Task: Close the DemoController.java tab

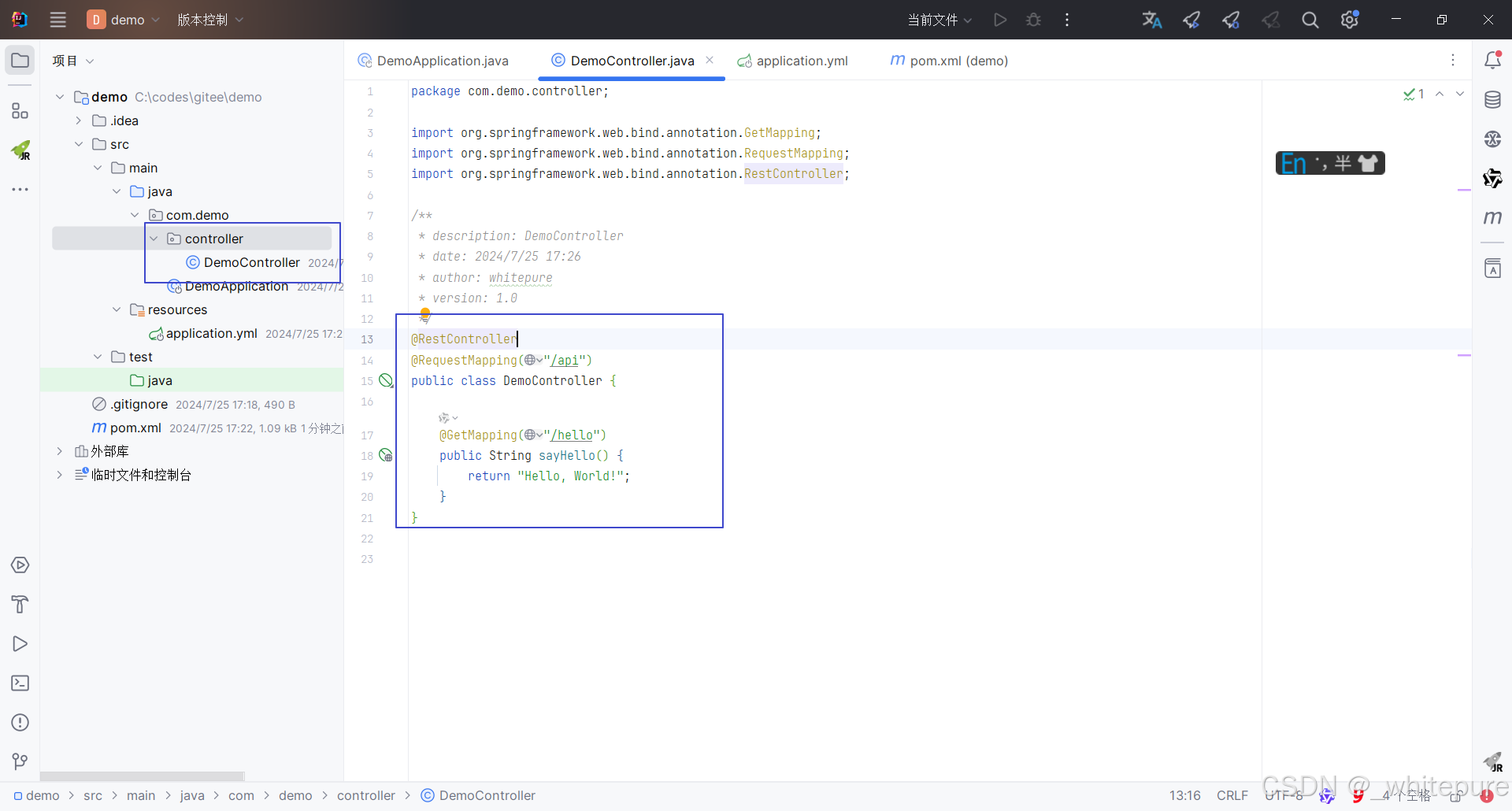Action: click(x=710, y=60)
